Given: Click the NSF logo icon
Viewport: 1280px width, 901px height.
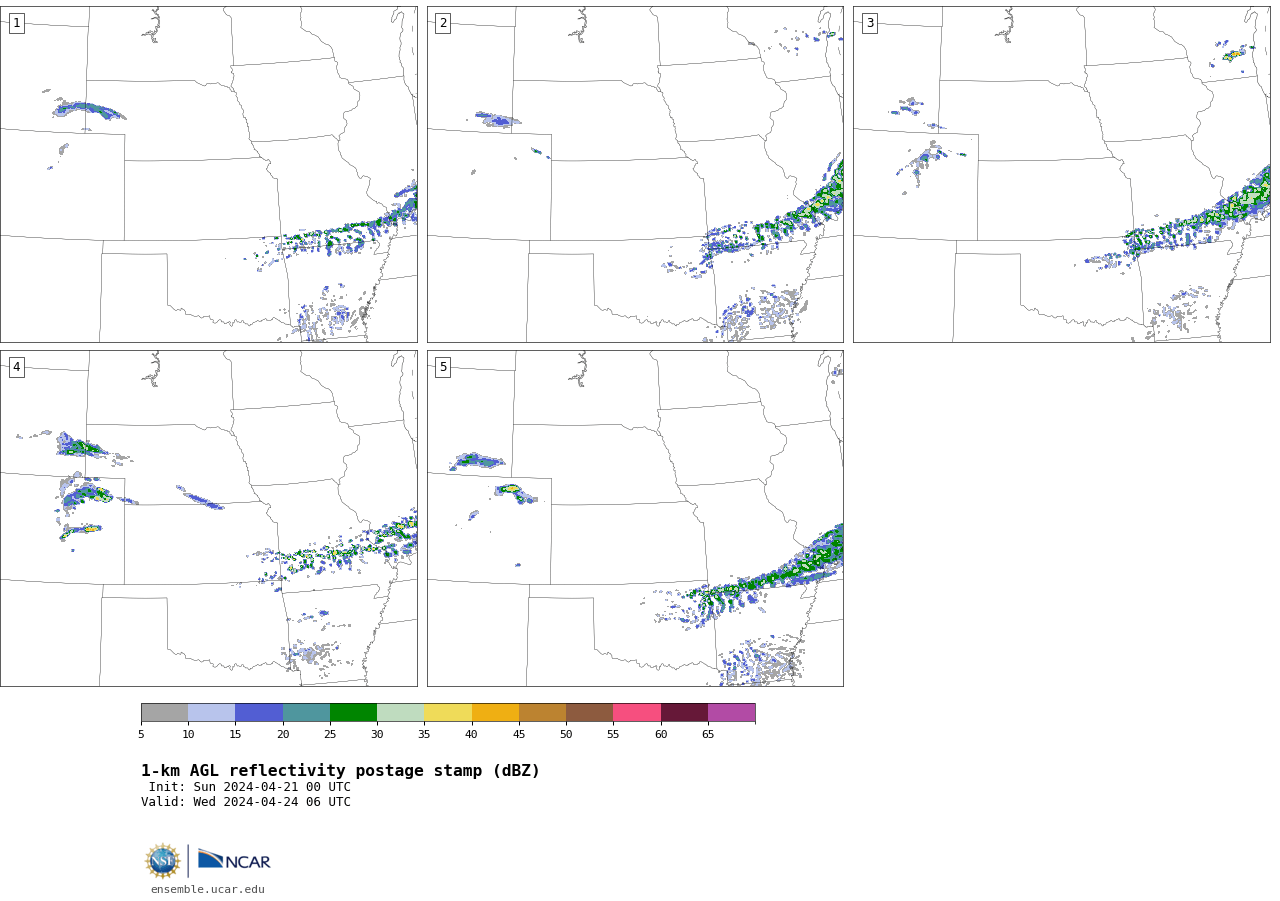Looking at the screenshot, I should (x=163, y=861).
